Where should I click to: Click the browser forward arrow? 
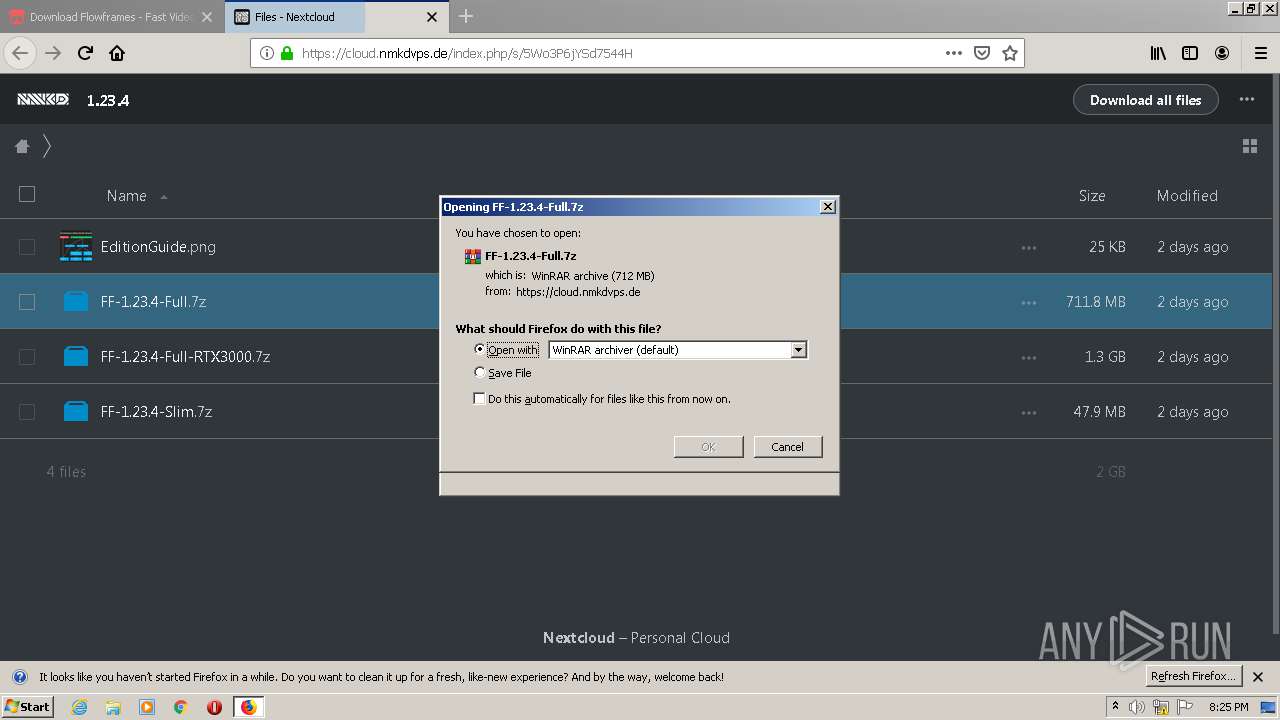tap(53, 53)
